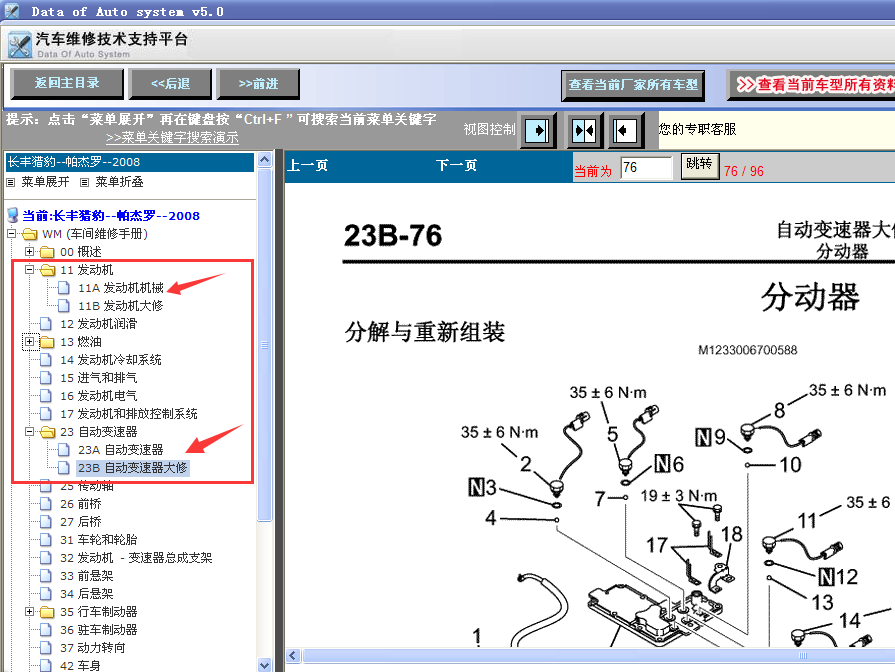895x672 pixels.
Task: Go to 下一页 next page
Action: point(456,166)
